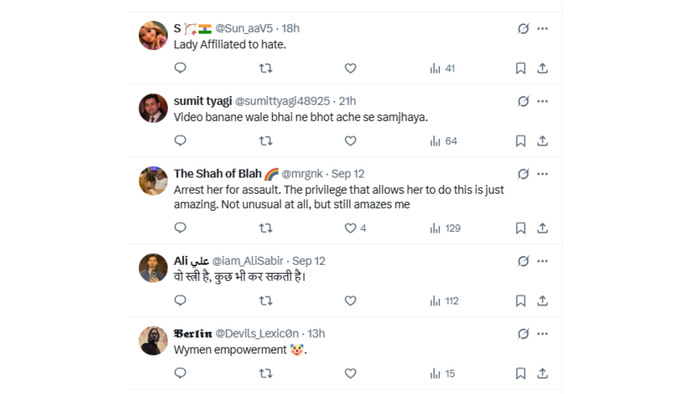Bookmark Ali's Hindi tweet
700x394 pixels.
click(x=521, y=301)
